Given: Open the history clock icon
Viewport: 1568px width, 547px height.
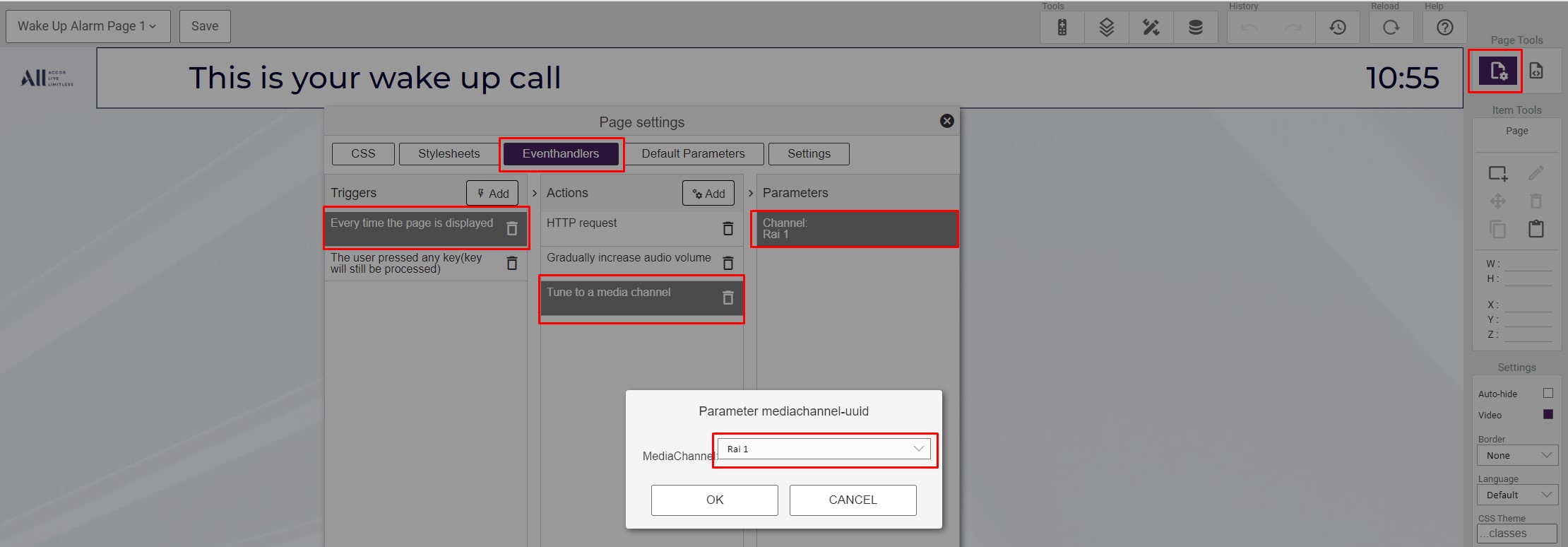Looking at the screenshot, I should (1338, 28).
